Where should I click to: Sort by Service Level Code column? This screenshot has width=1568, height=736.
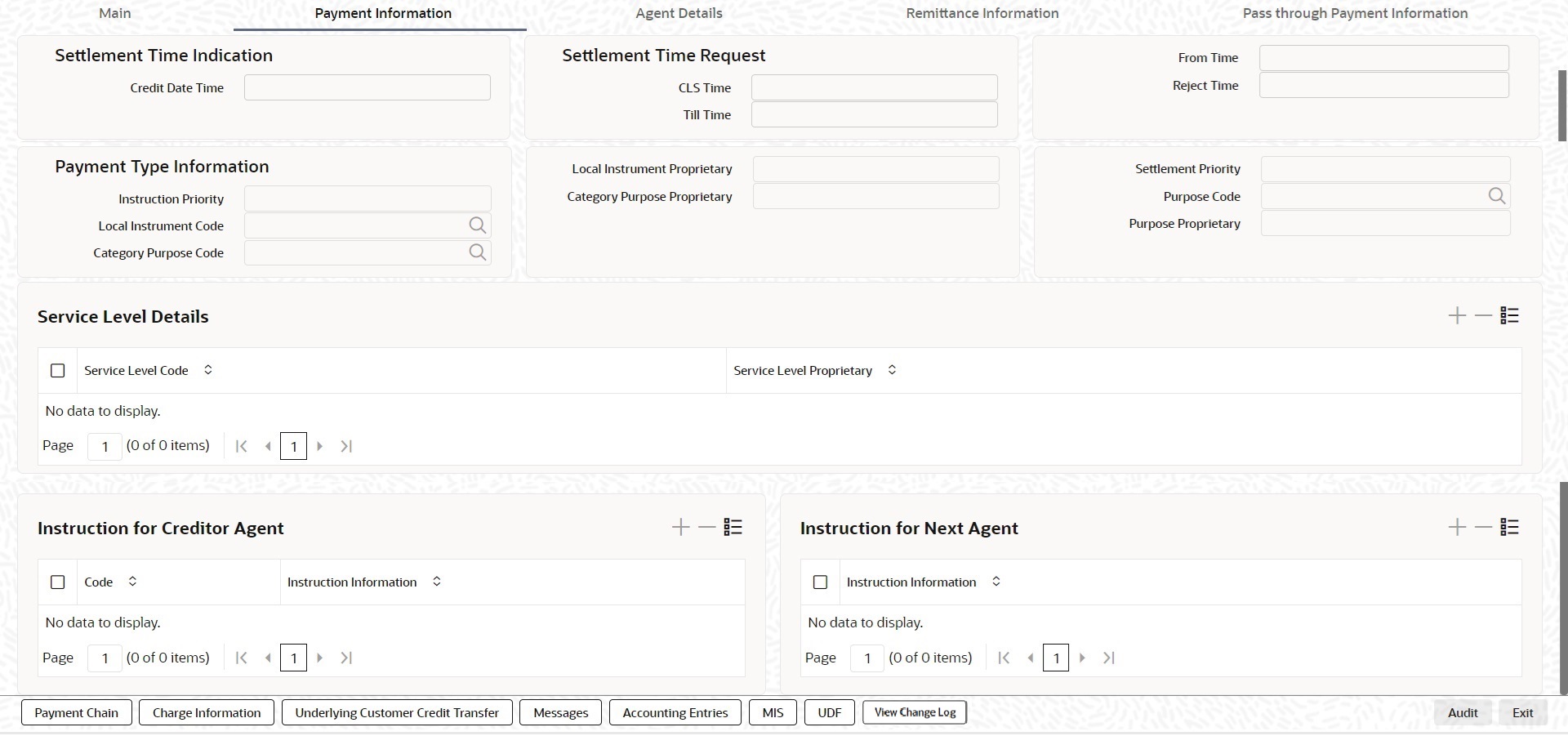[208, 370]
